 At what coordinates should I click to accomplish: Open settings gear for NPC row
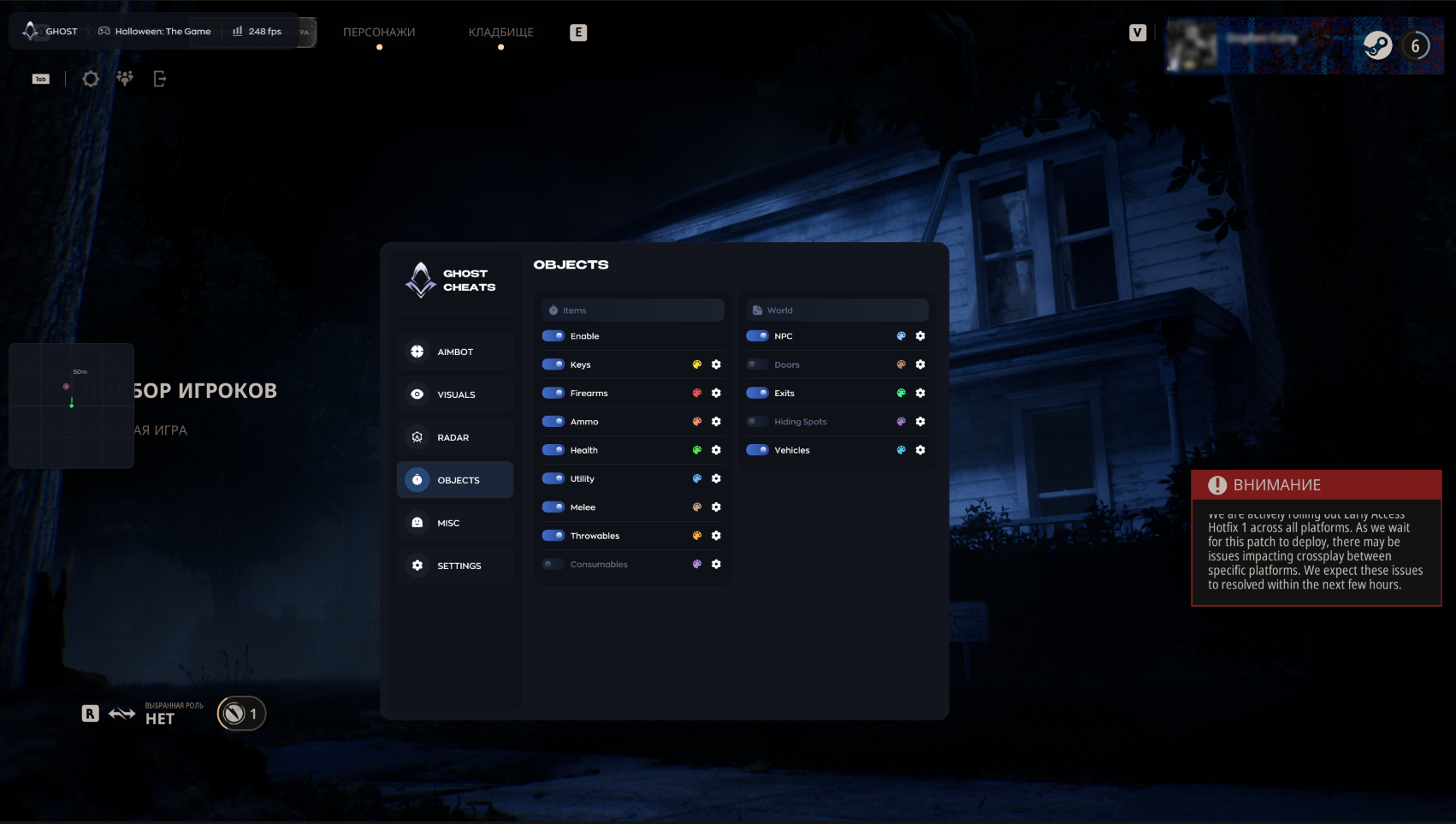[x=920, y=336]
